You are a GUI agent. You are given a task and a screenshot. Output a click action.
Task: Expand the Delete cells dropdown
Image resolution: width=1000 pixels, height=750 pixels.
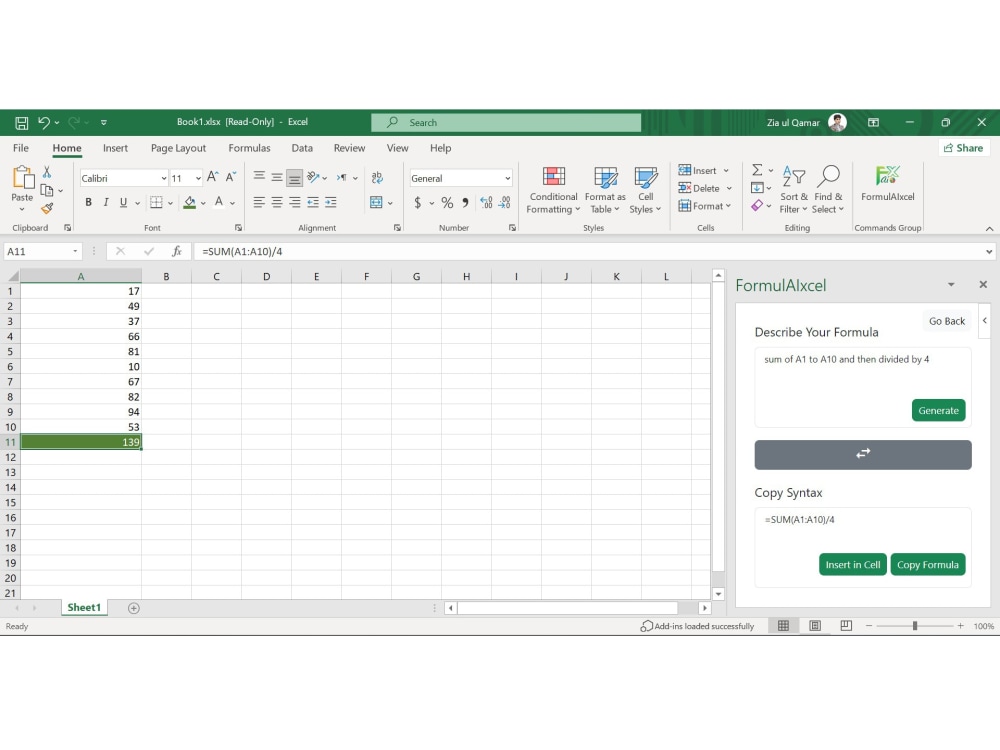click(728, 188)
